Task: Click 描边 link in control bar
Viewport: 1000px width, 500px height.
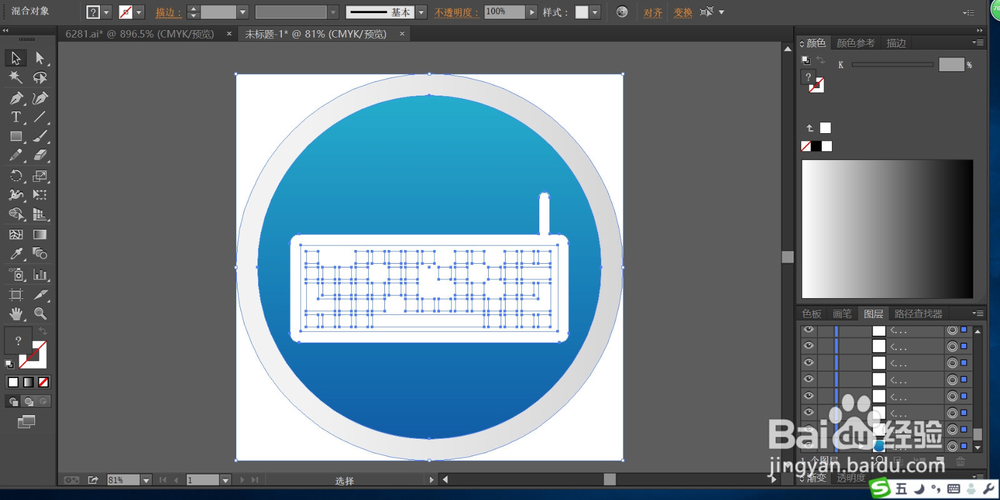Action: [168, 13]
